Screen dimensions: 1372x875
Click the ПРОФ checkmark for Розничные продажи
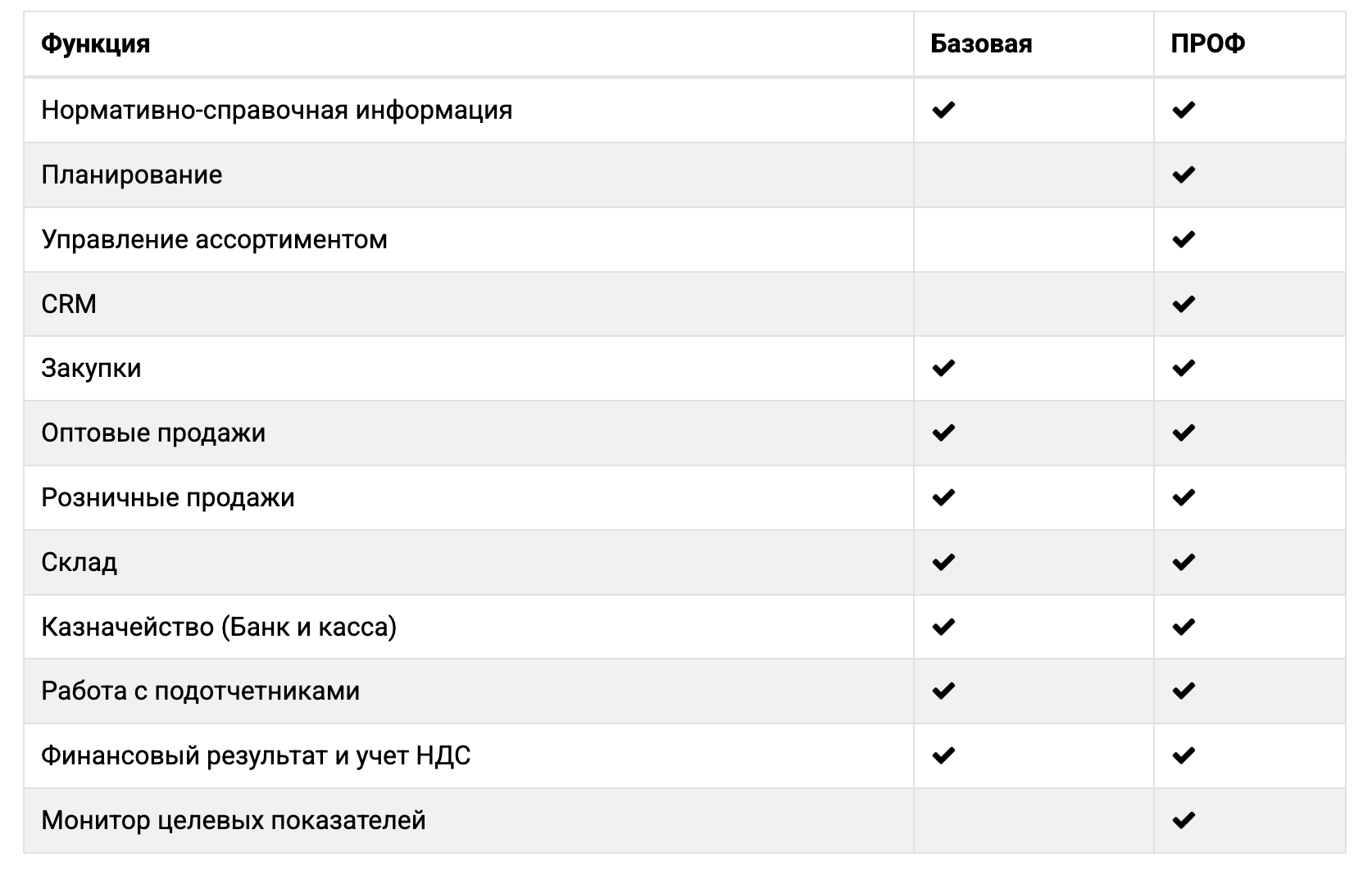(x=1183, y=497)
